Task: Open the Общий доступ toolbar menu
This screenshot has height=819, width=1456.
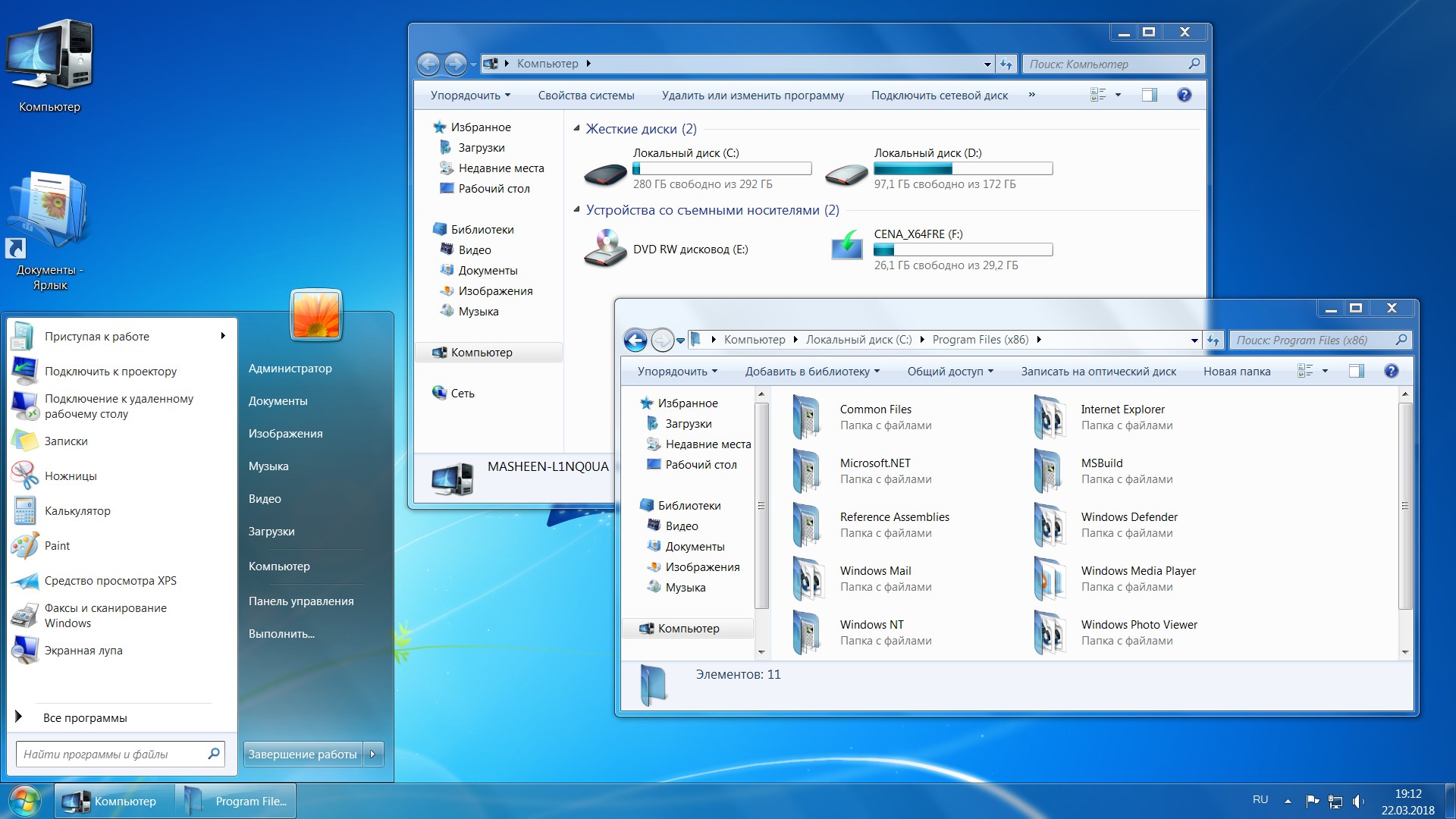Action: coord(949,372)
